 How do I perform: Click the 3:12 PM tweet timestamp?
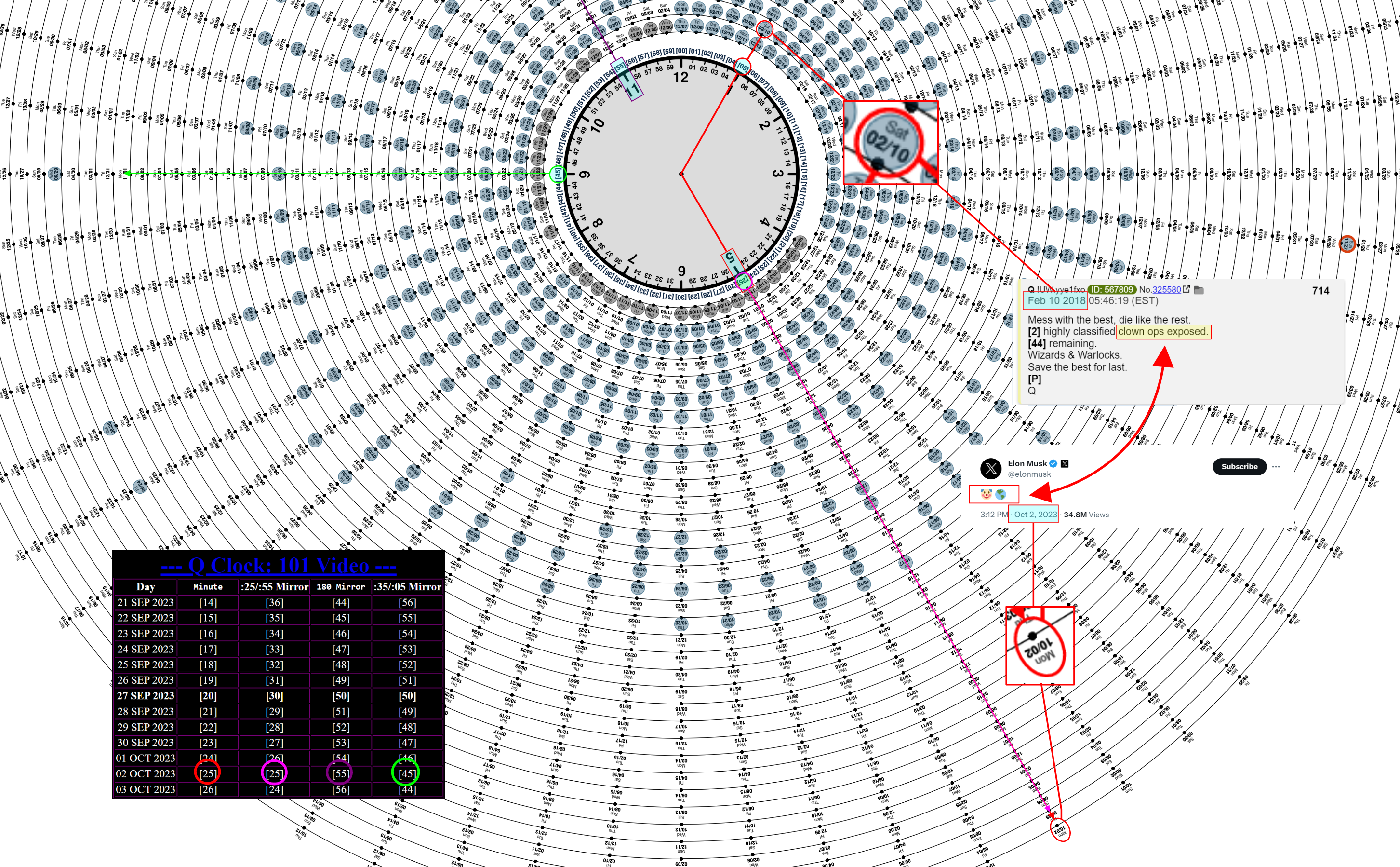(x=994, y=515)
